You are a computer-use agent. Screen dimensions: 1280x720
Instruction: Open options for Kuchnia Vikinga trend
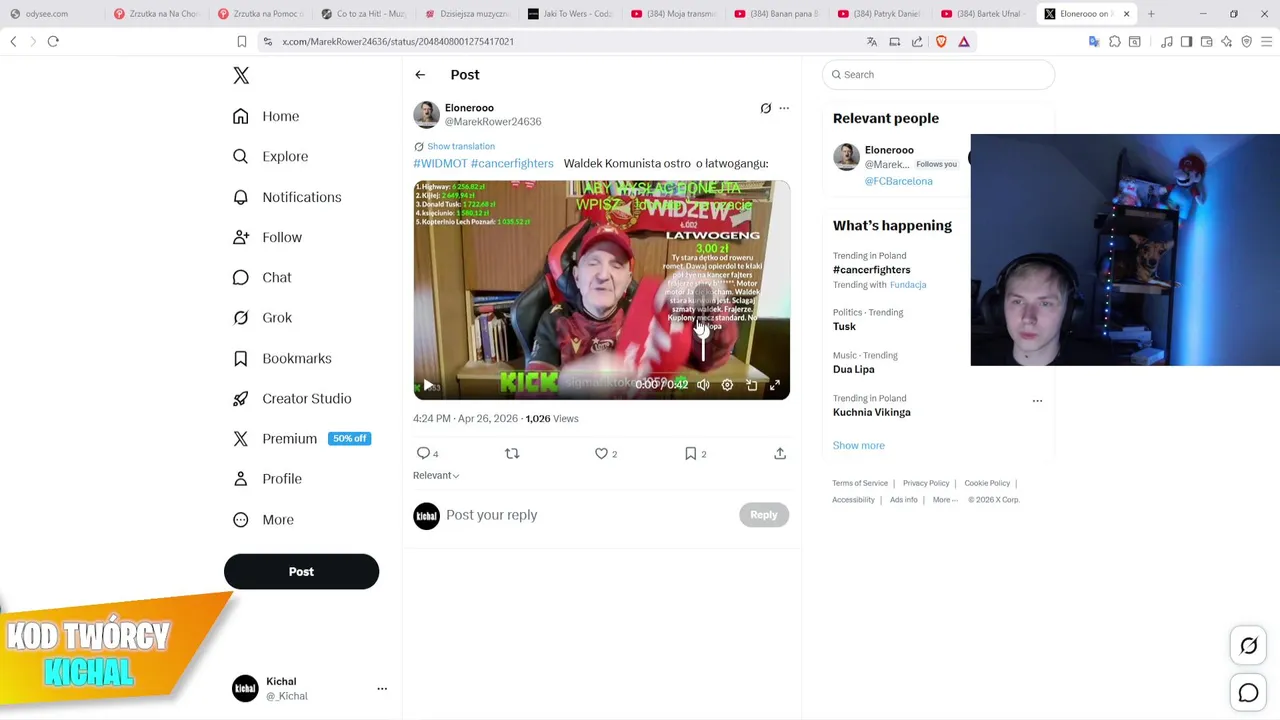pos(1037,401)
